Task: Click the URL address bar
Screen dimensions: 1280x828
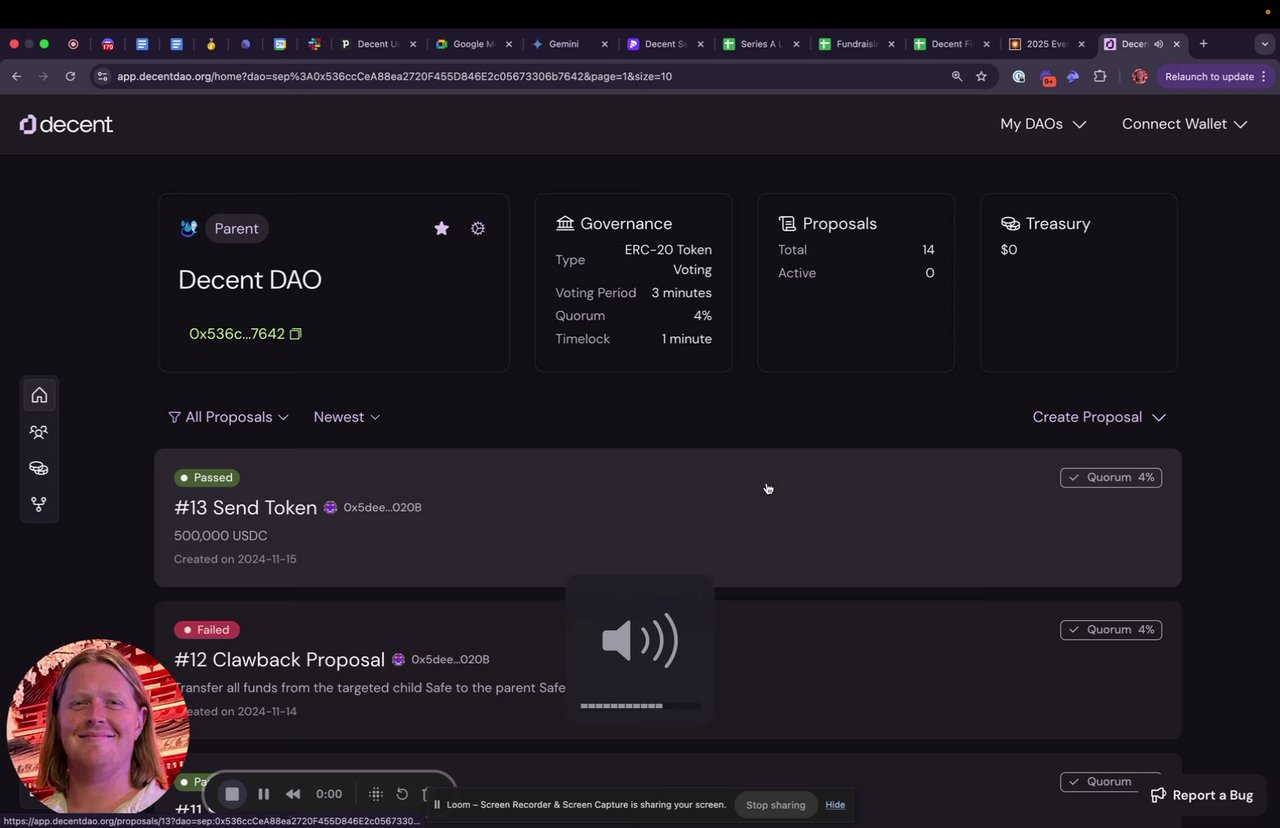Action: tap(520, 76)
